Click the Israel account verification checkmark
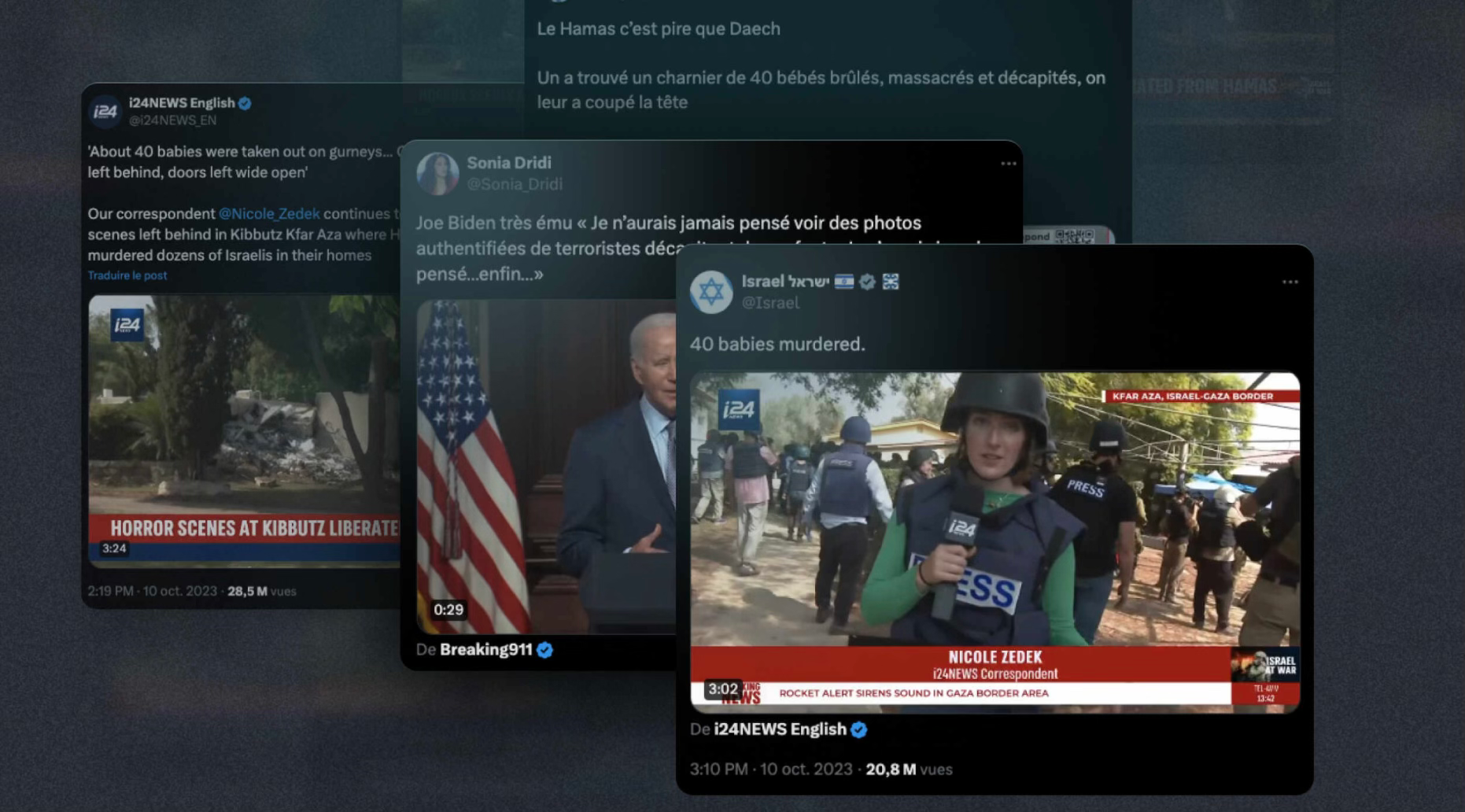The image size is (1465, 812). click(867, 282)
